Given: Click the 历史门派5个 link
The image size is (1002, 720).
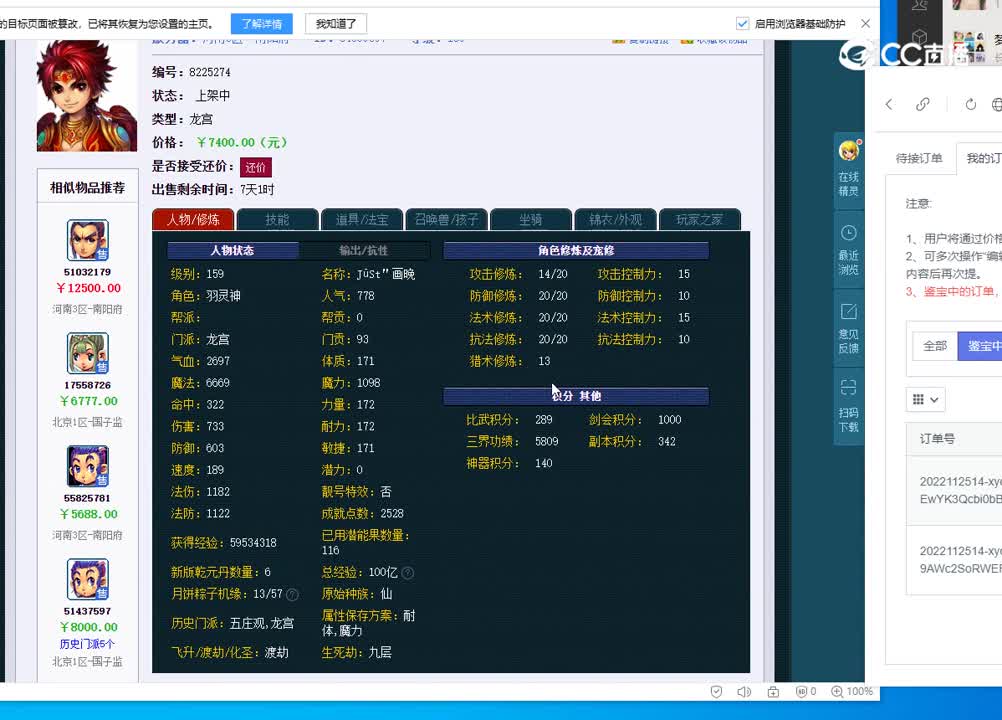Looking at the screenshot, I should 88,644.
